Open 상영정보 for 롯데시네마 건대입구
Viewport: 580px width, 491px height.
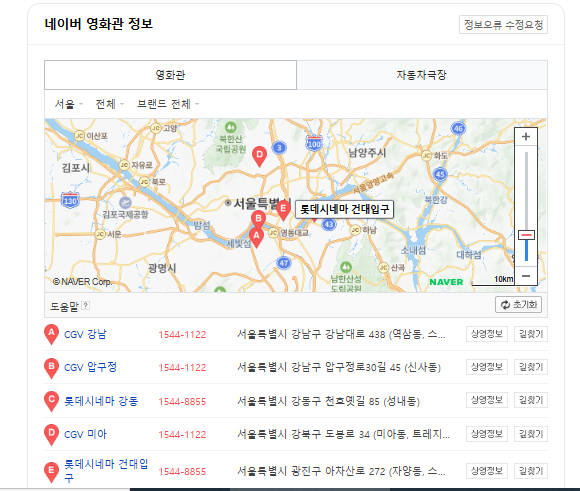(x=487, y=471)
